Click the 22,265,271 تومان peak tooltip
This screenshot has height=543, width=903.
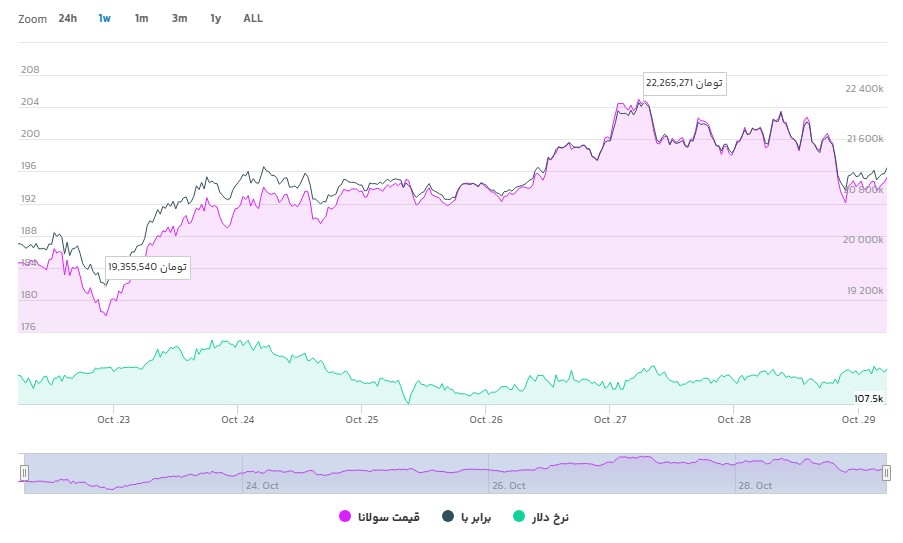pos(684,83)
